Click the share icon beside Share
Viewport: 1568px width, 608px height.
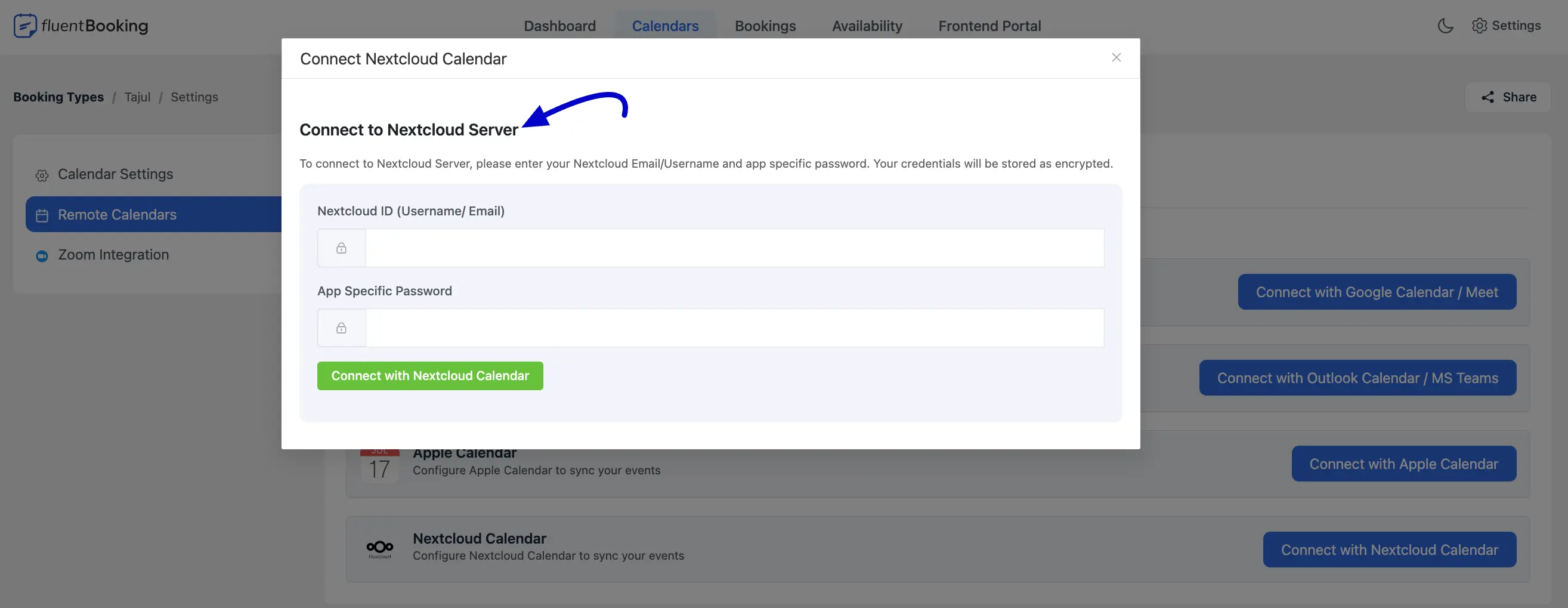1487,97
